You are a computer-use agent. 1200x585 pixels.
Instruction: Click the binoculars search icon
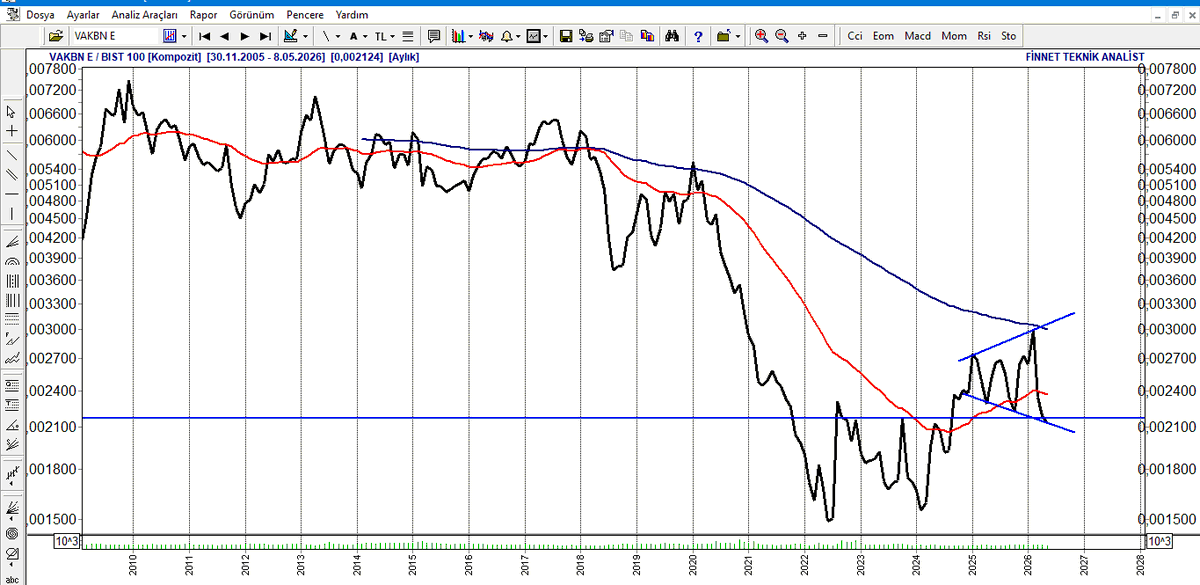(672, 36)
